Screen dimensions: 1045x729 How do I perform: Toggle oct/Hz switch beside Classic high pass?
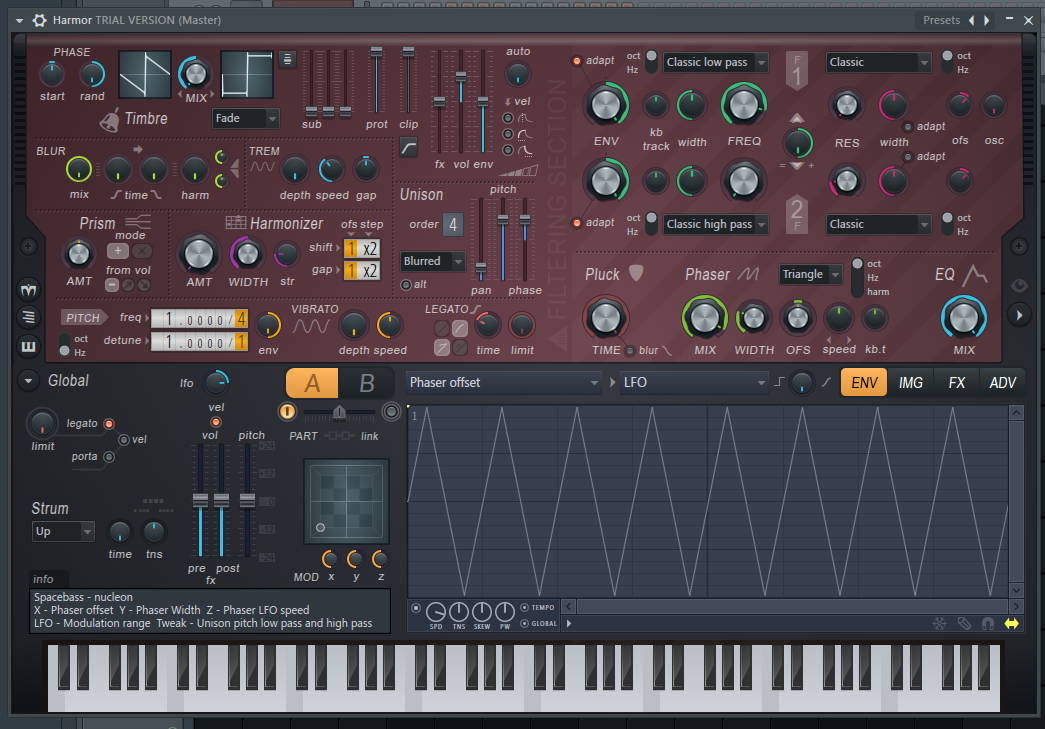(651, 225)
